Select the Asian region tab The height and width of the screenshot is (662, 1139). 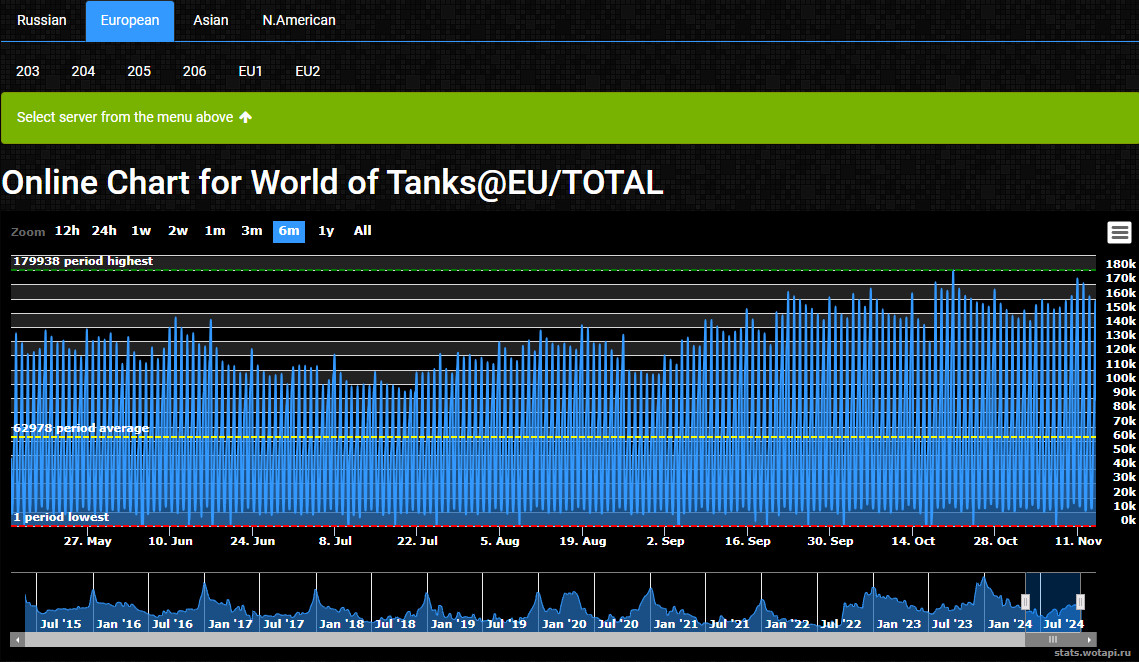click(x=210, y=20)
